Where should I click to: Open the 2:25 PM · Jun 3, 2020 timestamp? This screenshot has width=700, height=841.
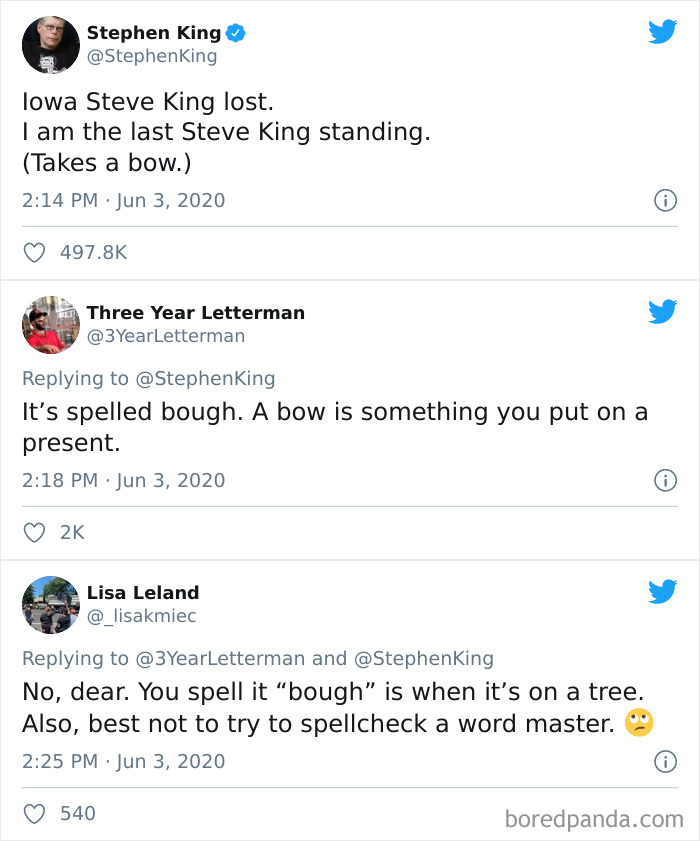tap(123, 761)
